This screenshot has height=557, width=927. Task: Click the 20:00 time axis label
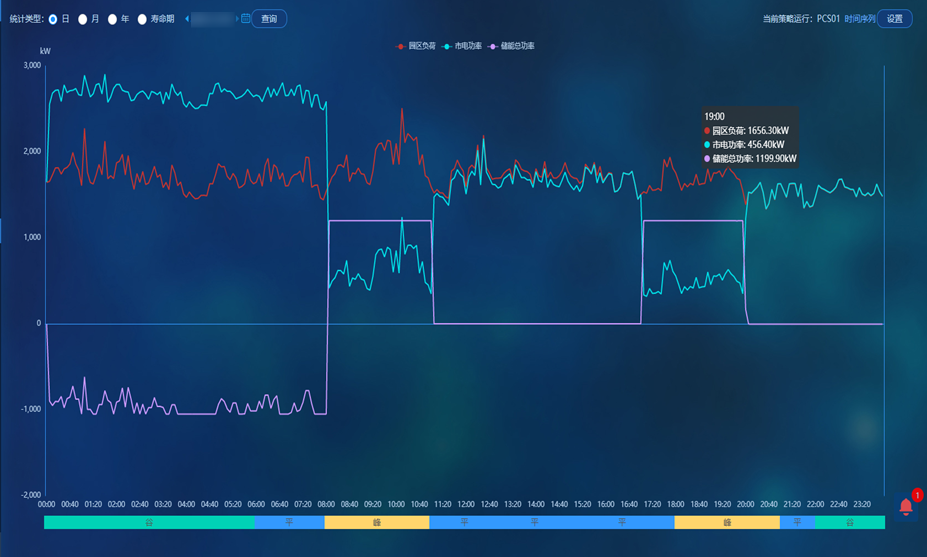(x=746, y=504)
